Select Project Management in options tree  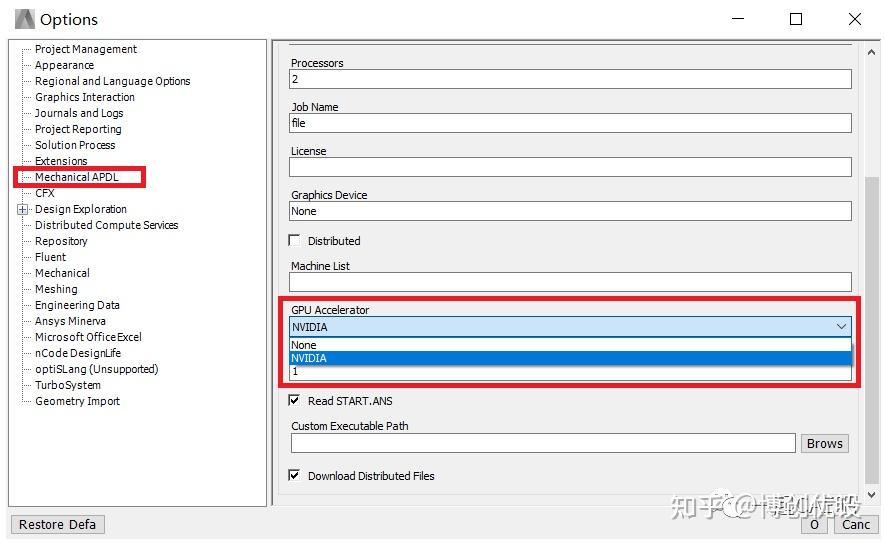pos(86,49)
